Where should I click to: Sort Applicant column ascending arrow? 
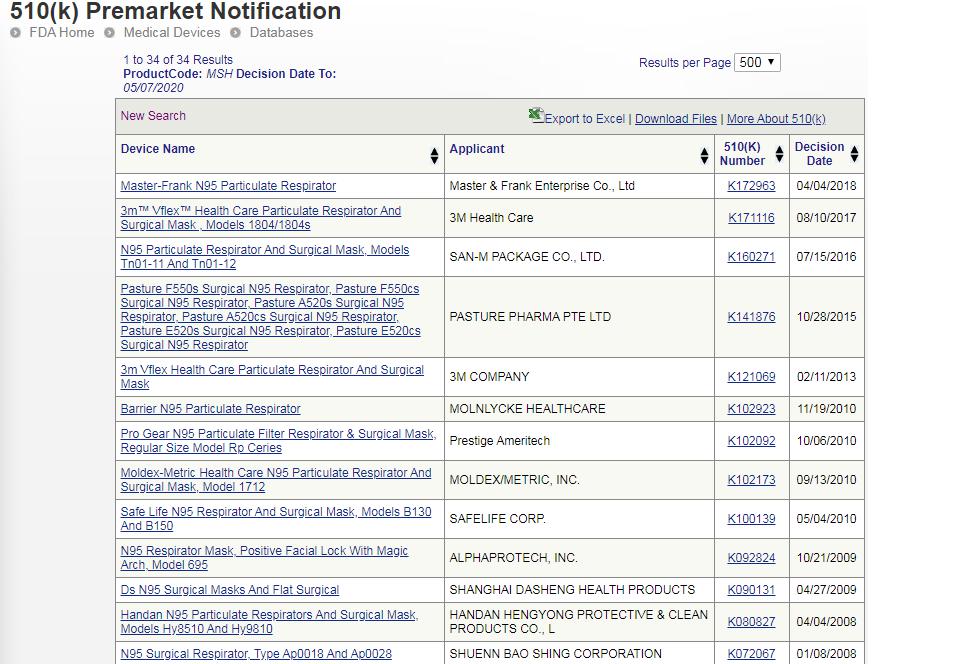pos(704,151)
